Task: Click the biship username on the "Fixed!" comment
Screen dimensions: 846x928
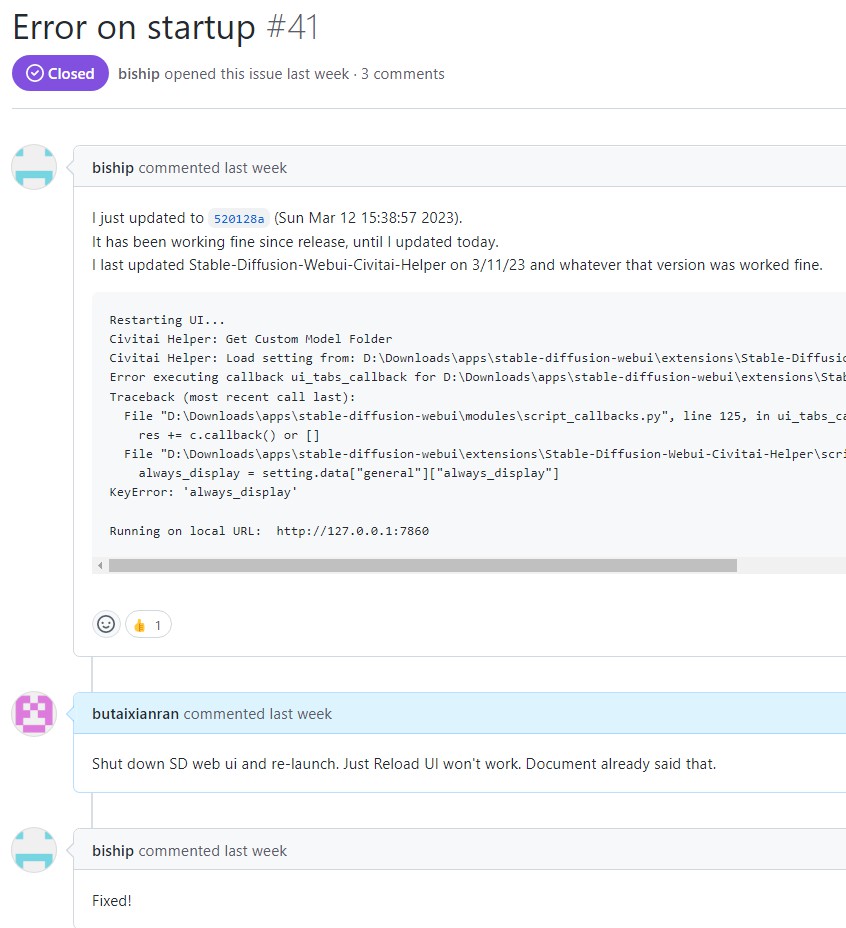Action: [113, 851]
